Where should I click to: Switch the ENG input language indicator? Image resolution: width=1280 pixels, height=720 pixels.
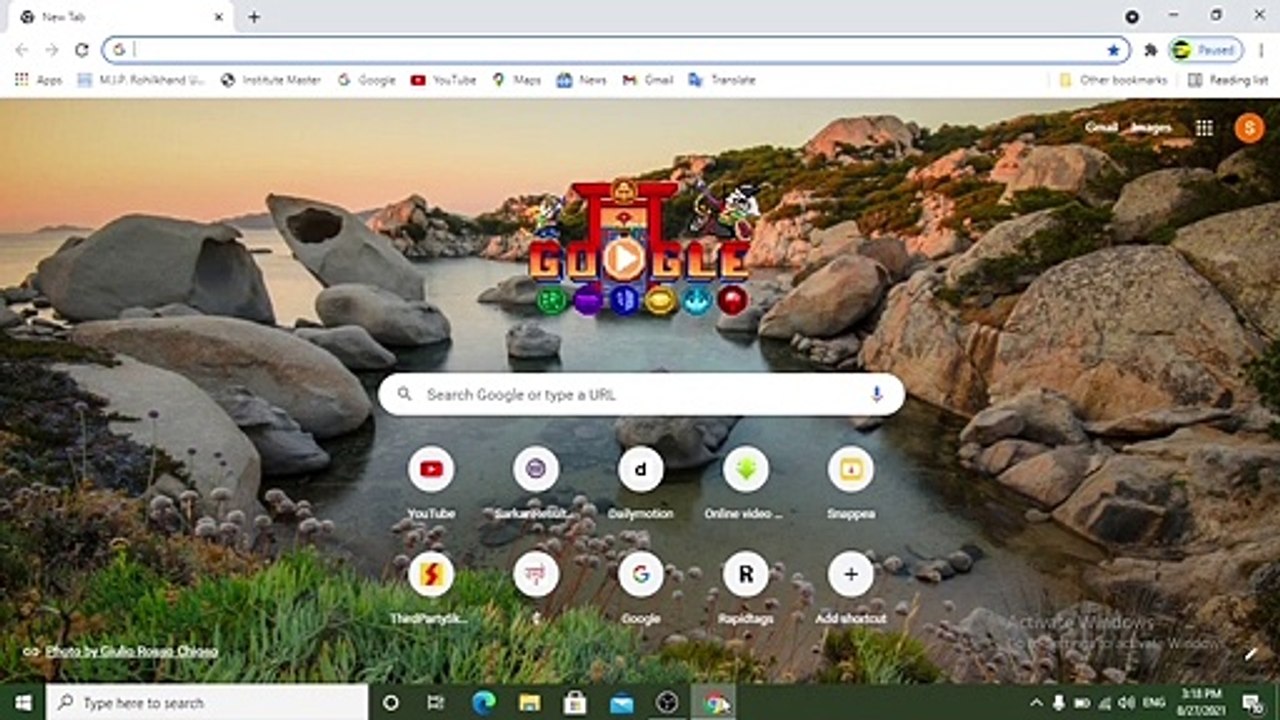tap(1152, 703)
